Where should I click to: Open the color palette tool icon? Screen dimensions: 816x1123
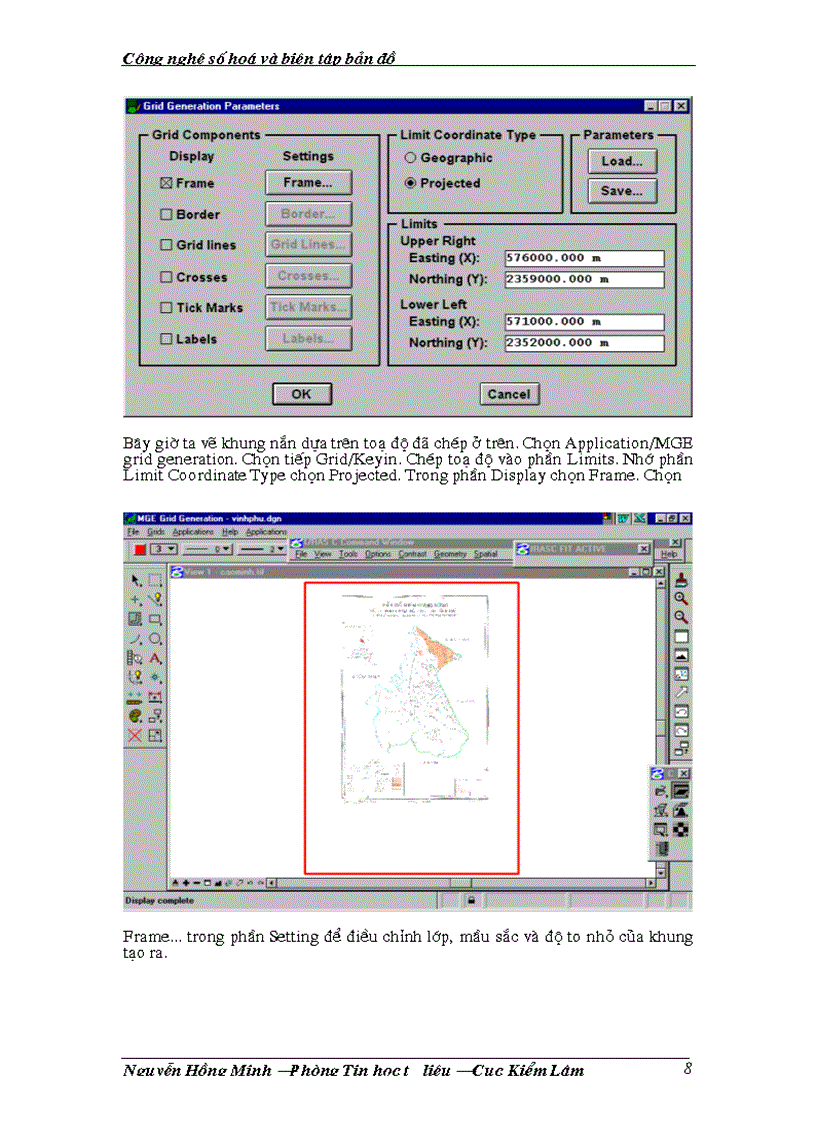click(x=135, y=714)
